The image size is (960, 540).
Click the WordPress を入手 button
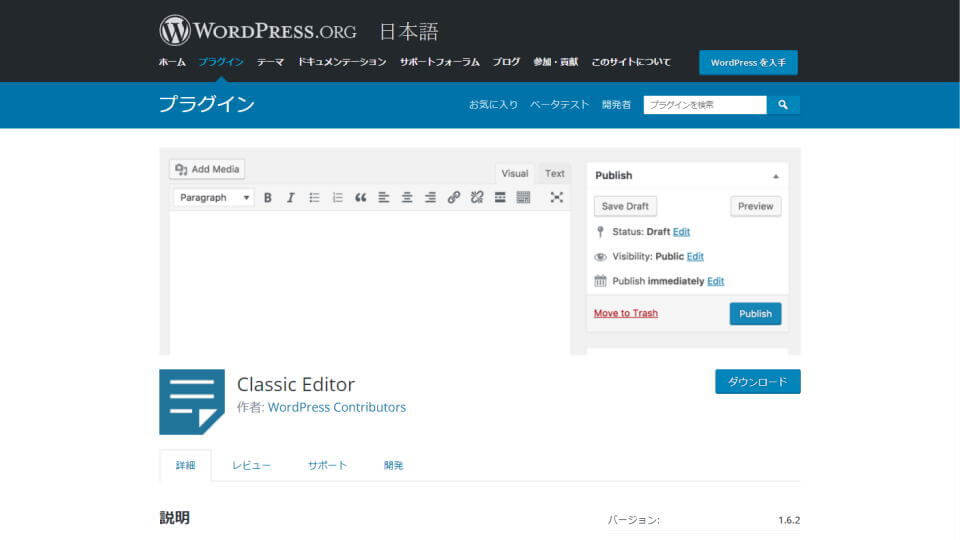pyautogui.click(x=748, y=62)
